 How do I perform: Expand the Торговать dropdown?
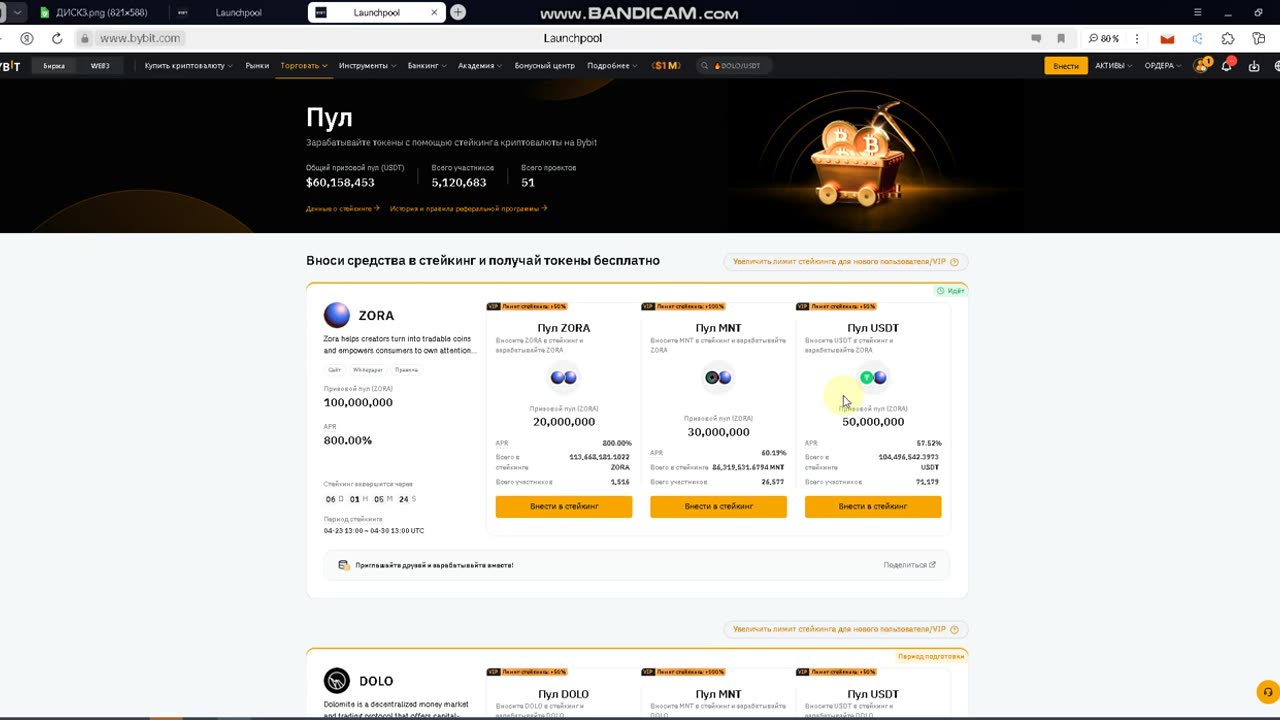pos(304,66)
